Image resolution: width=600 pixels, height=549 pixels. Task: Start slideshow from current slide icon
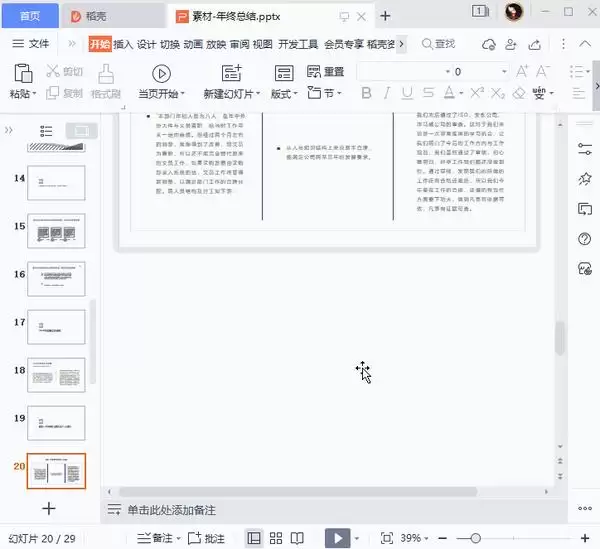point(338,538)
